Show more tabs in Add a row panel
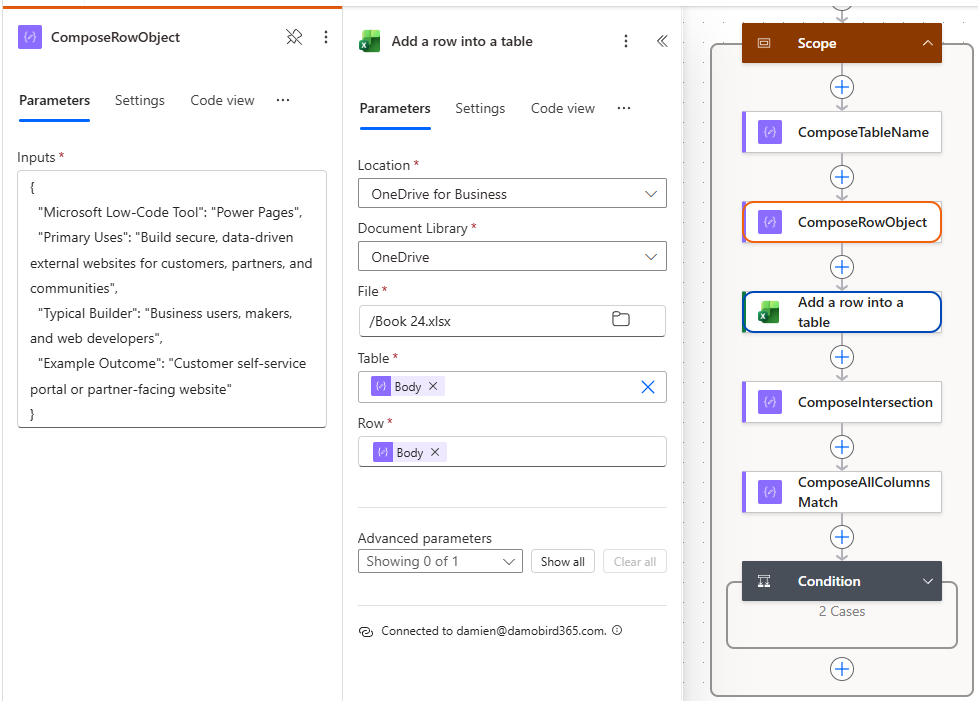978x701 pixels. [624, 109]
